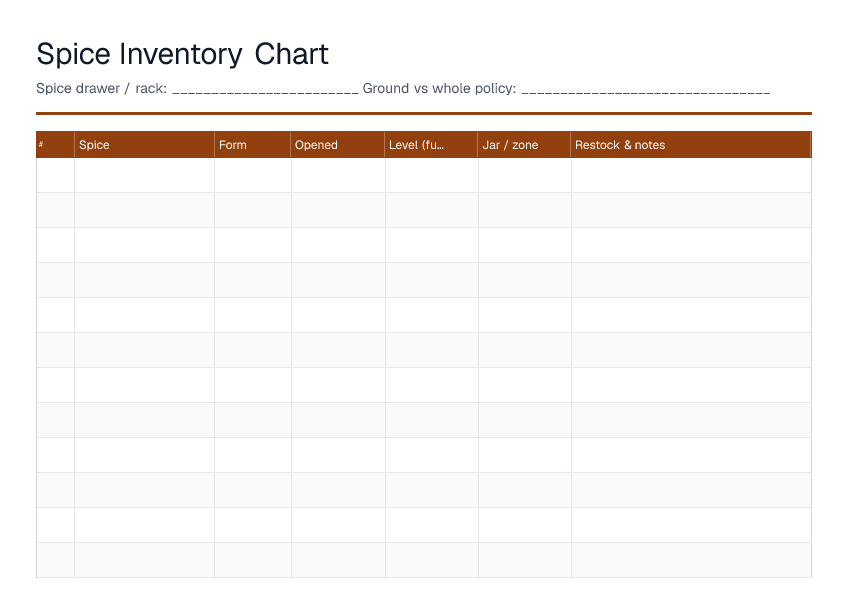Viewport: 848px width, 600px height.
Task: Select the 'Jar / zone' column header
Action: (x=525, y=144)
